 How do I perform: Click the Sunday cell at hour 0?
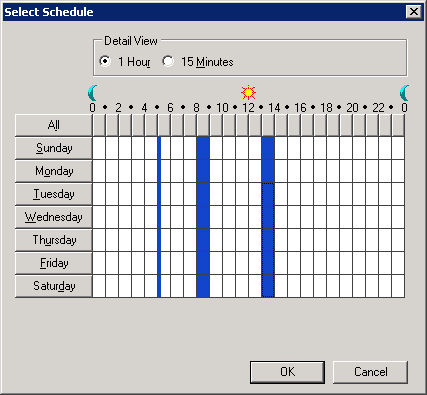pyautogui.click(x=99, y=148)
